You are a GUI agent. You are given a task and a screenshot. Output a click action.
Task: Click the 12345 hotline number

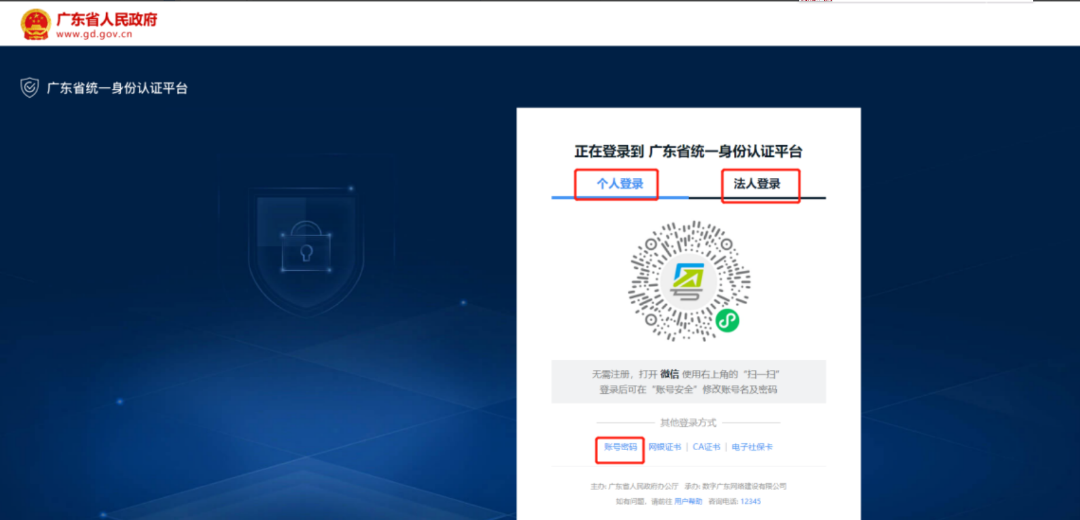tap(751, 501)
